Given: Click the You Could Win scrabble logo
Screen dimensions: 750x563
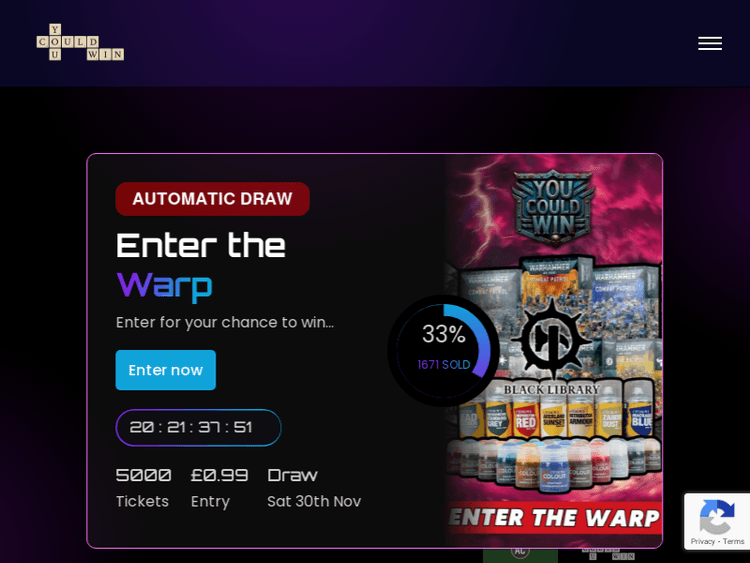Looking at the screenshot, I should click(x=80, y=42).
